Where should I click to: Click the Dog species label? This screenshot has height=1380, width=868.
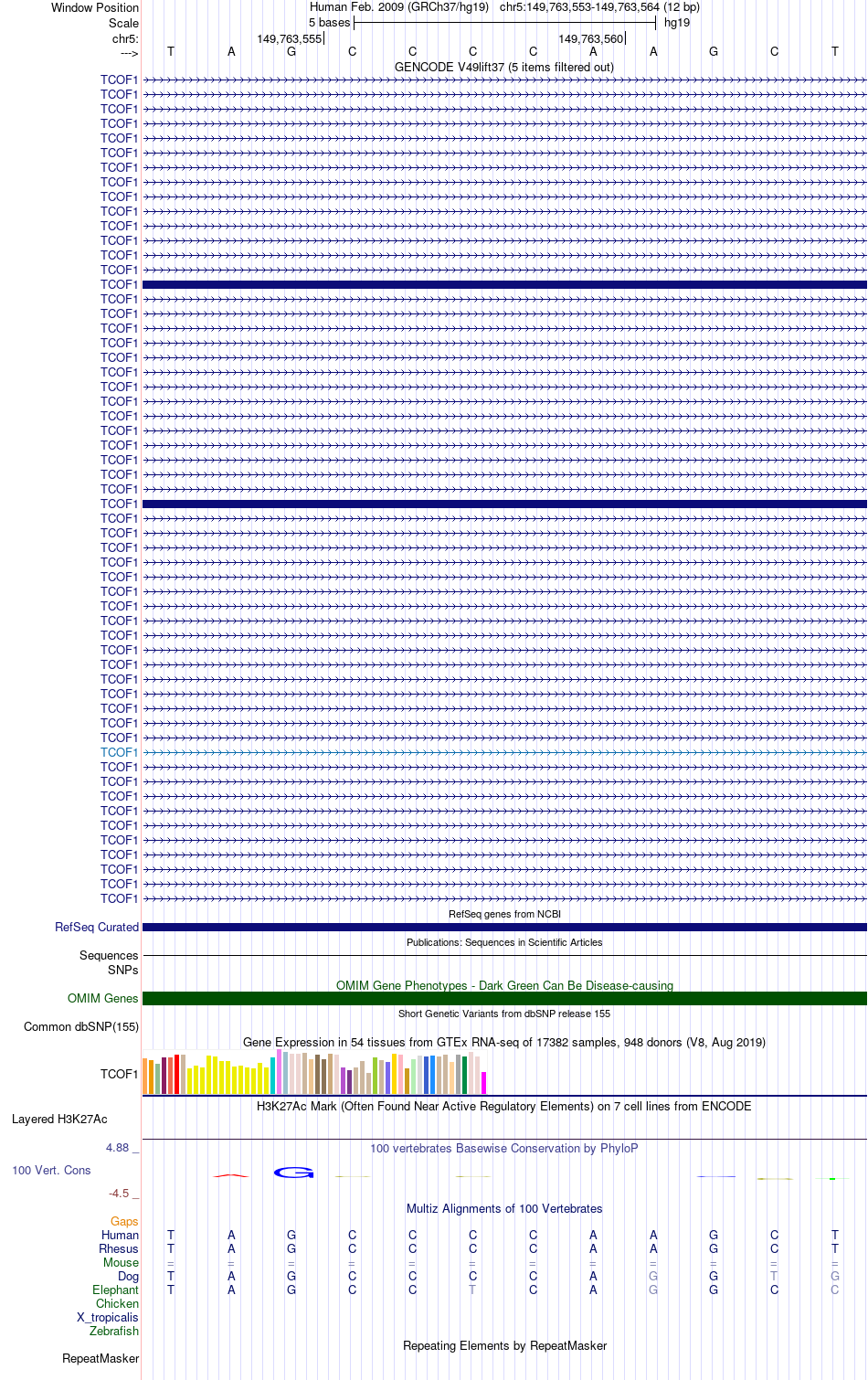(x=129, y=1276)
